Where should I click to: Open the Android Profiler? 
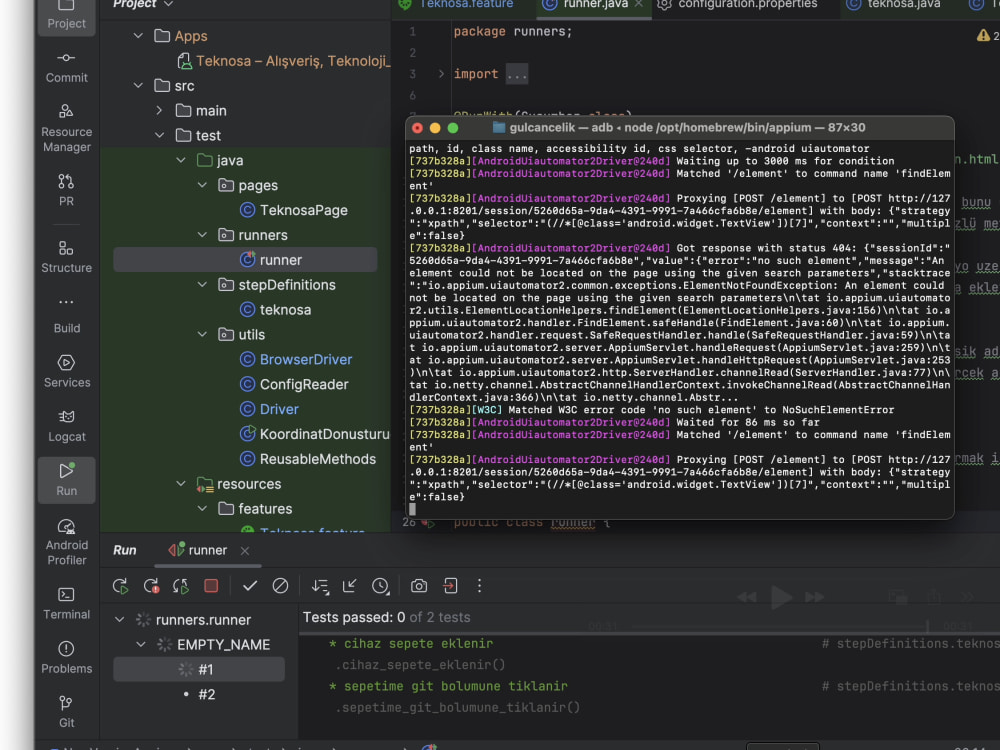click(x=66, y=542)
